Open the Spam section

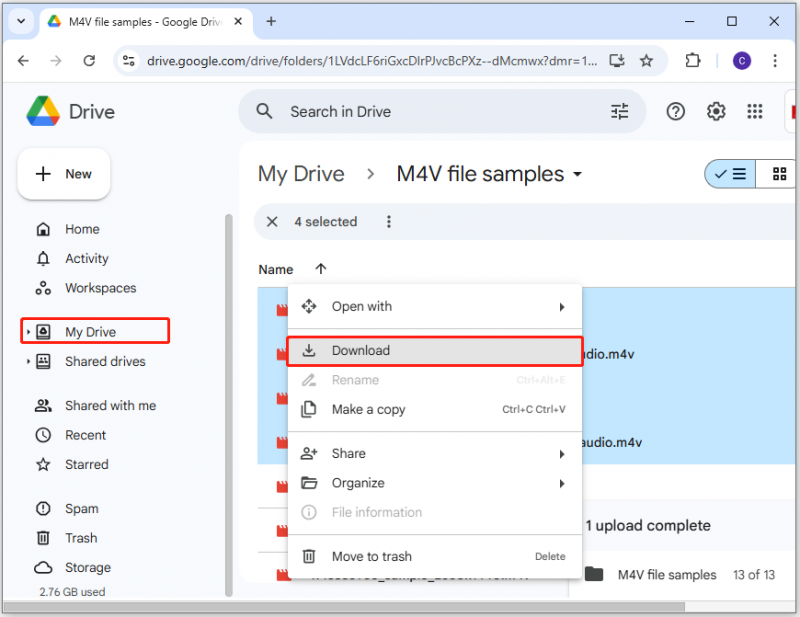click(x=81, y=509)
